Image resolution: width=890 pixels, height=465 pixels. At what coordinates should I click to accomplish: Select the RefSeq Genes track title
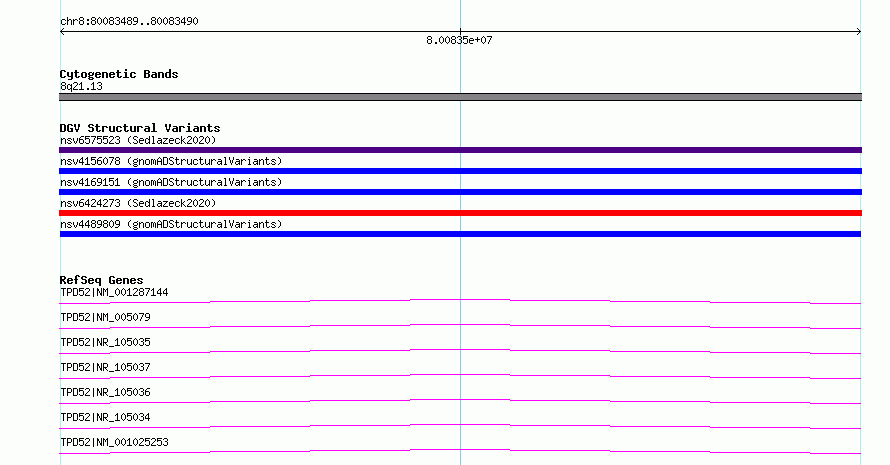[101, 280]
